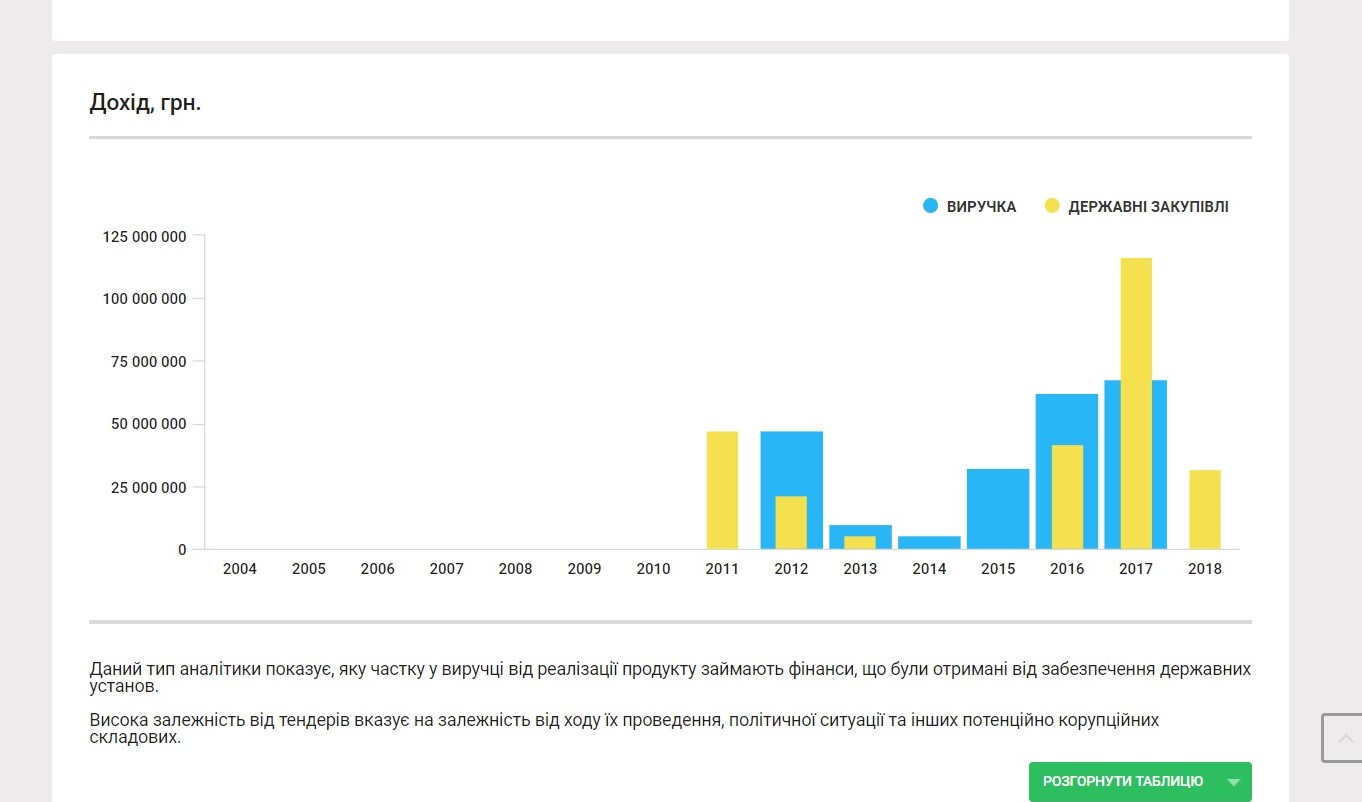Toggle the ДЕРЖАВНІ ЗАКУПІВЛІ legend label
This screenshot has width=1362, height=802.
click(1148, 207)
